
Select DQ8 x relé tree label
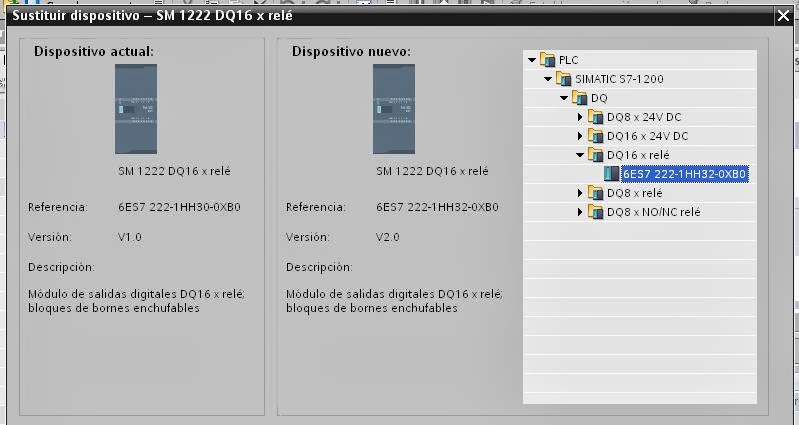point(634,193)
